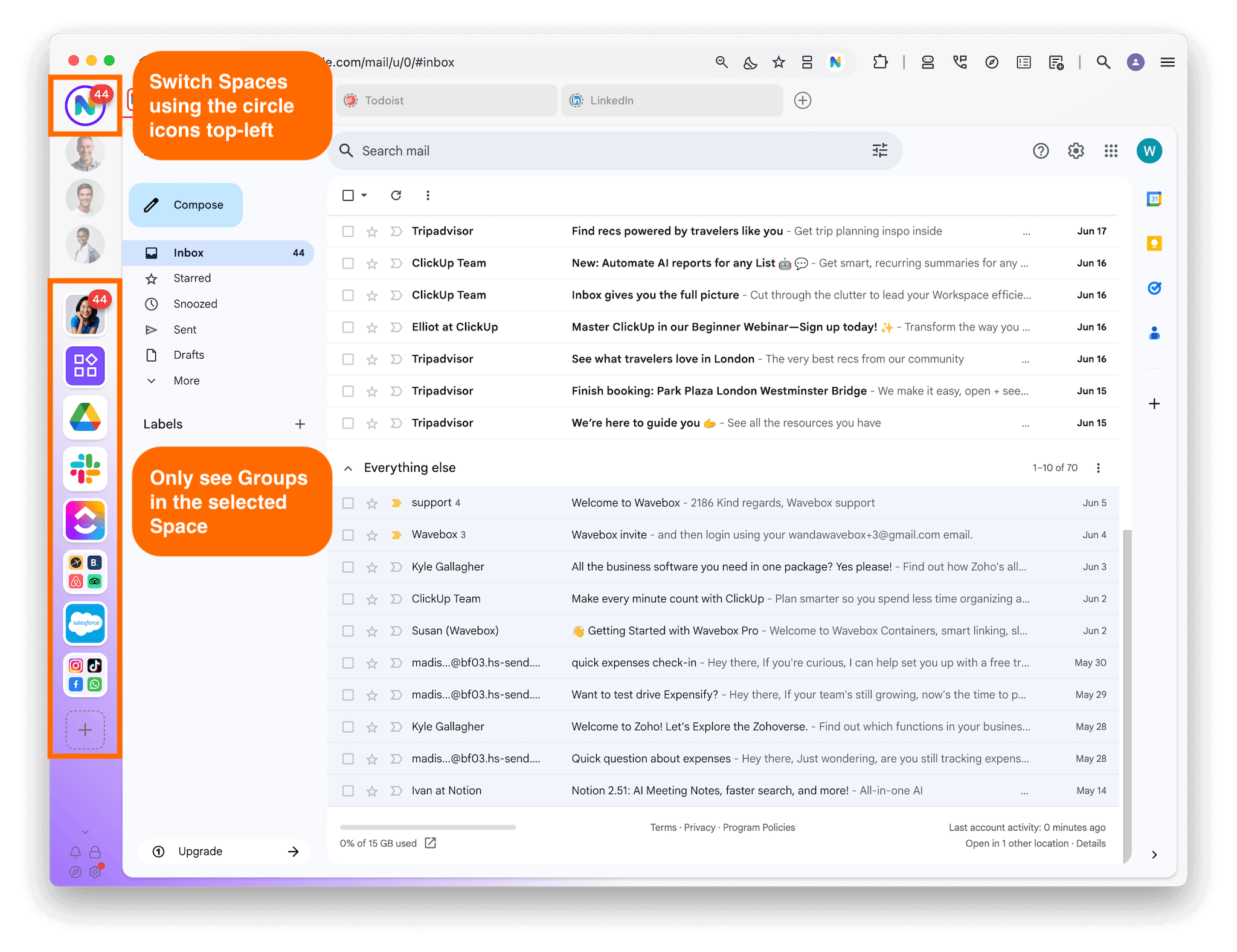Show search options filter icon
Screen dimensions: 1237x952
coord(879,150)
